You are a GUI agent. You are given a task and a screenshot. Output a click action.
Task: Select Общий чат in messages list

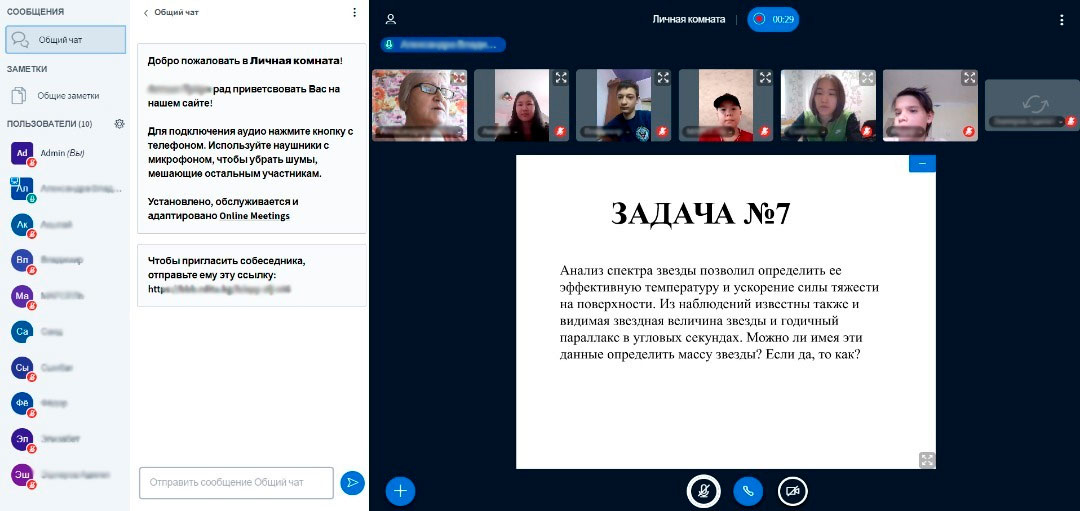click(66, 40)
